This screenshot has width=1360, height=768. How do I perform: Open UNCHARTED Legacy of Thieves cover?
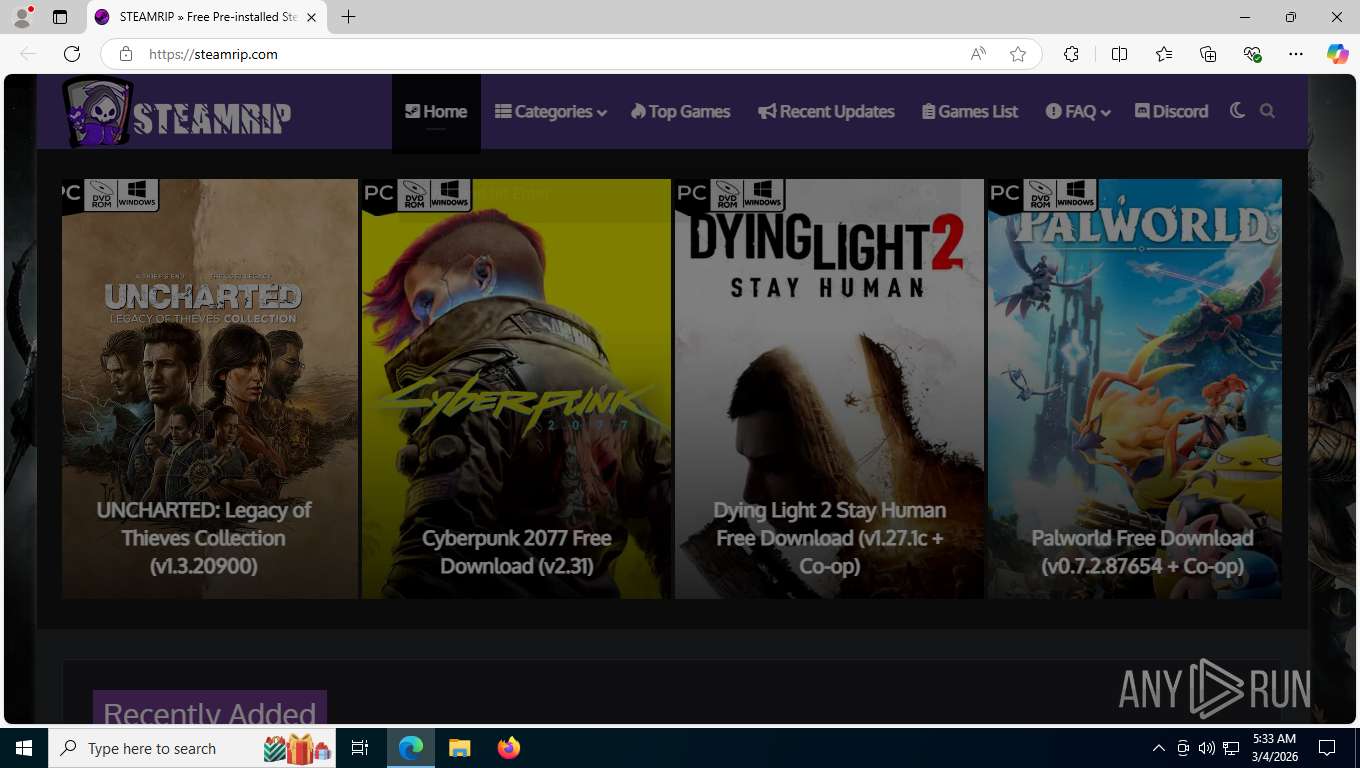click(210, 389)
